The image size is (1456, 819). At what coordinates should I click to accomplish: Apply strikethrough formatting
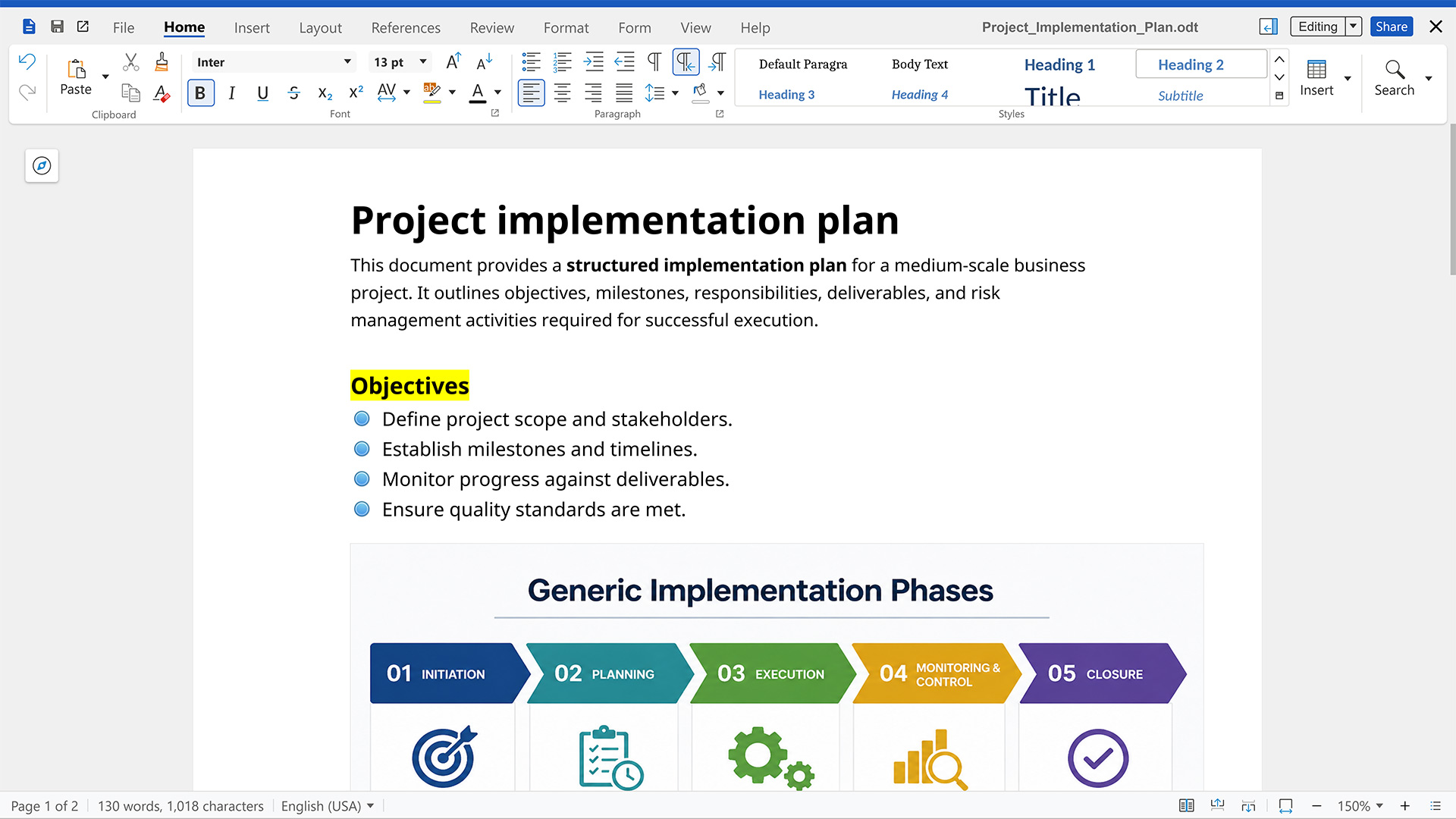tap(293, 93)
